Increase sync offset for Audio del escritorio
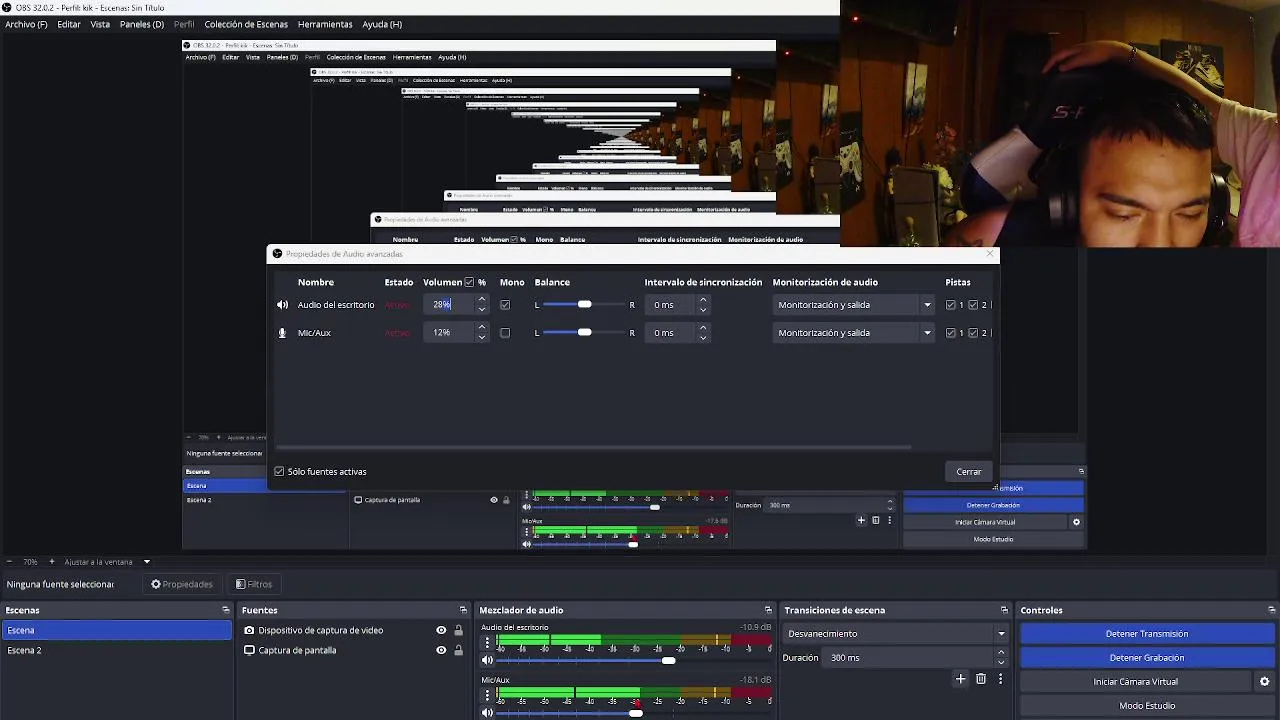The height and width of the screenshot is (720, 1280). (x=703, y=299)
